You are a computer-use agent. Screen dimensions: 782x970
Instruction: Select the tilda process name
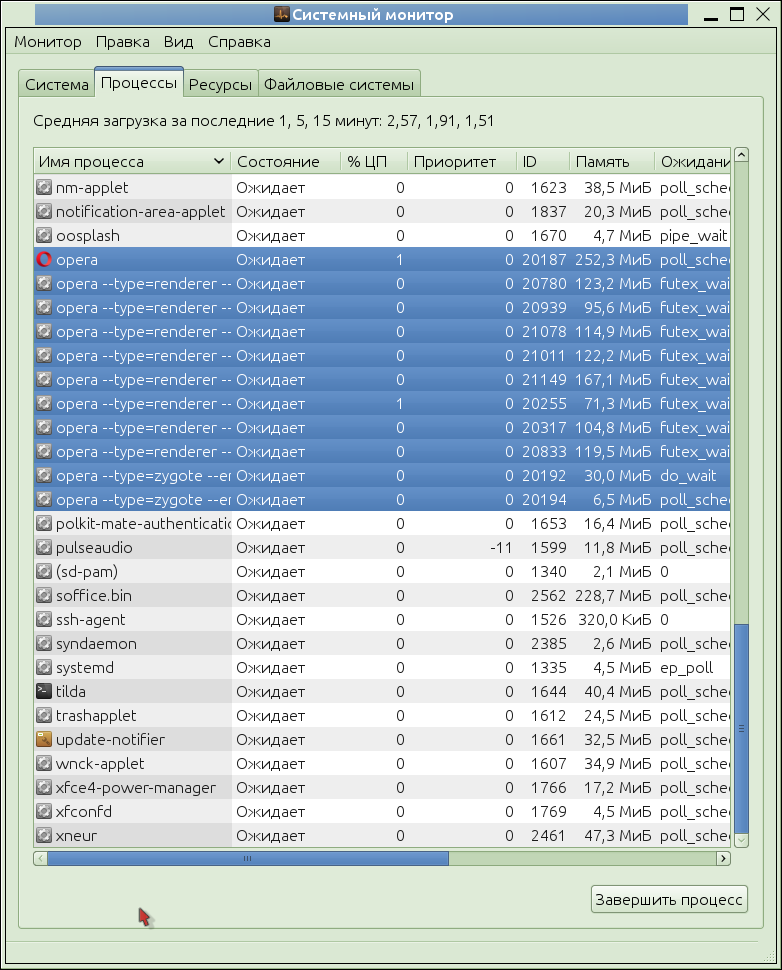pos(71,692)
